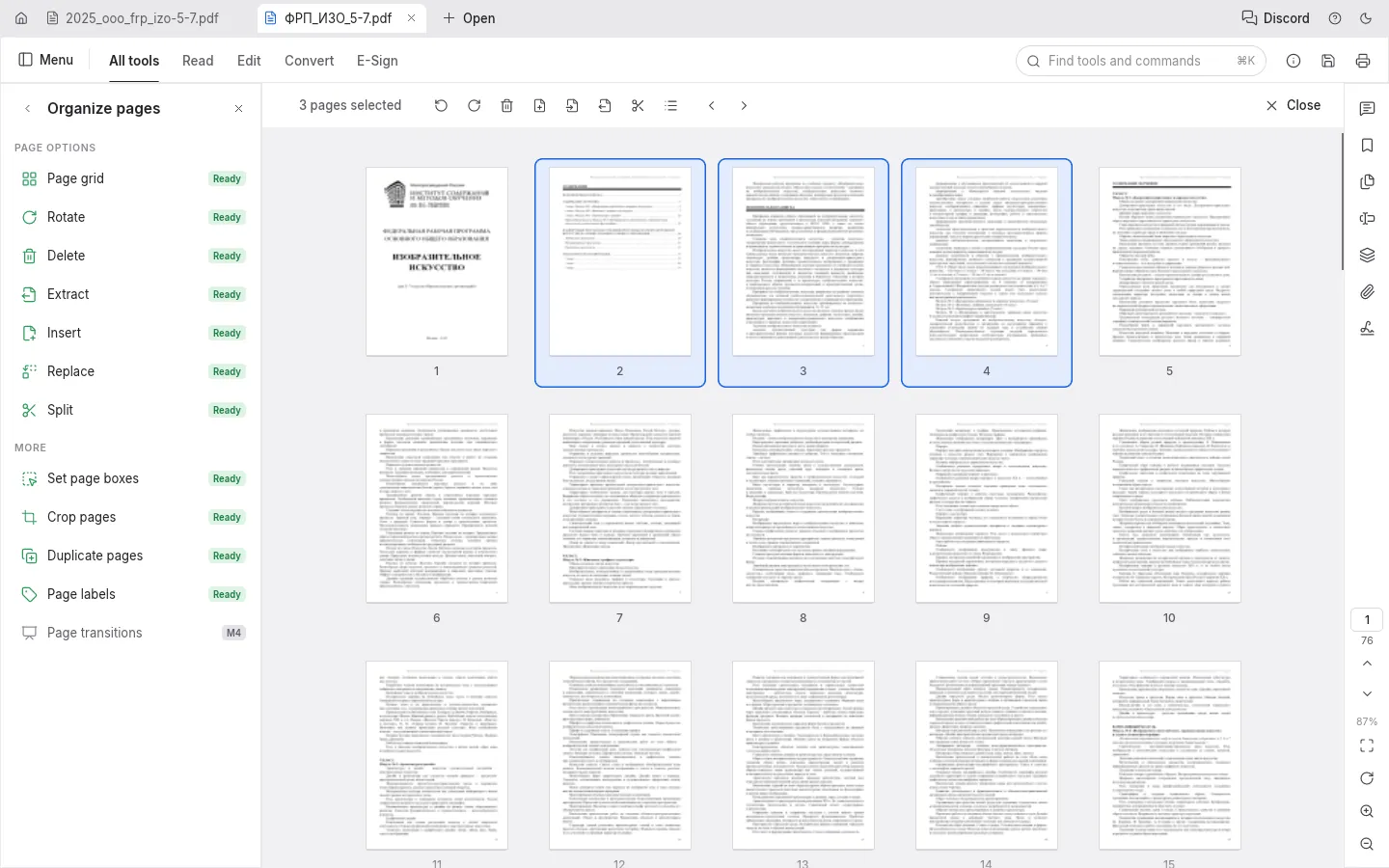Open Set page boxes option
1389x868 pixels.
click(133, 478)
